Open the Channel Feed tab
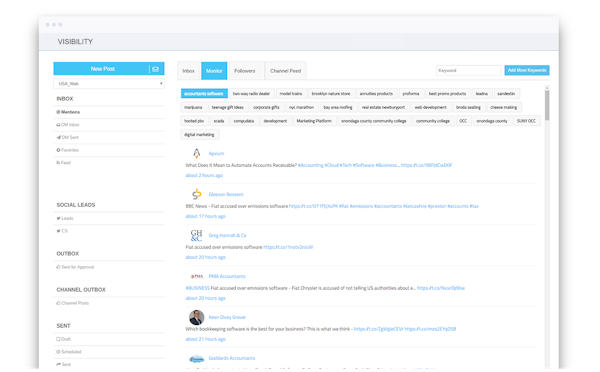600x372 pixels. point(285,71)
